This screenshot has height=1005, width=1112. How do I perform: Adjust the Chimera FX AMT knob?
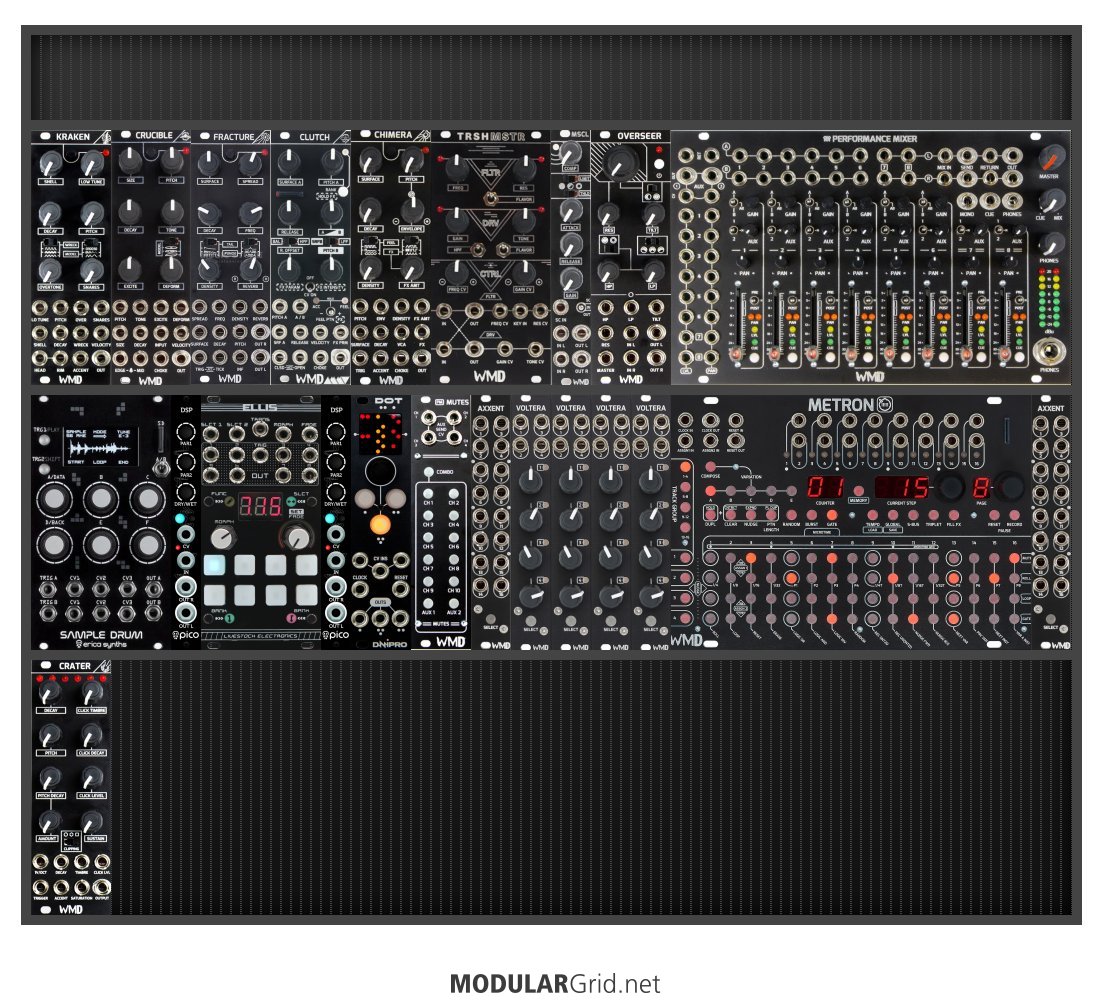(411, 268)
